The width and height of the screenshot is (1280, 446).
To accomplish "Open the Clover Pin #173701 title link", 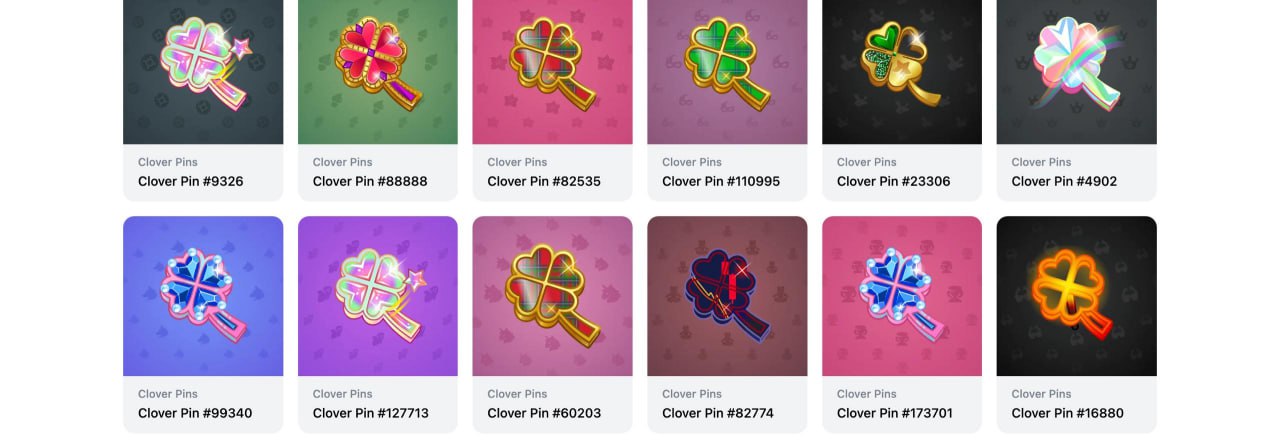I will point(895,413).
